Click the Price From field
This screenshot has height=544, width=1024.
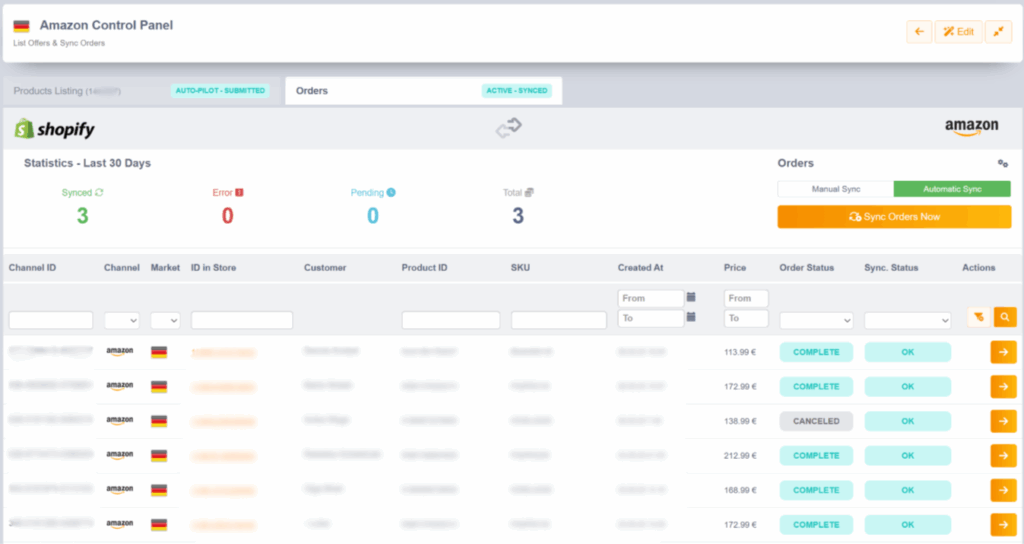click(x=746, y=298)
